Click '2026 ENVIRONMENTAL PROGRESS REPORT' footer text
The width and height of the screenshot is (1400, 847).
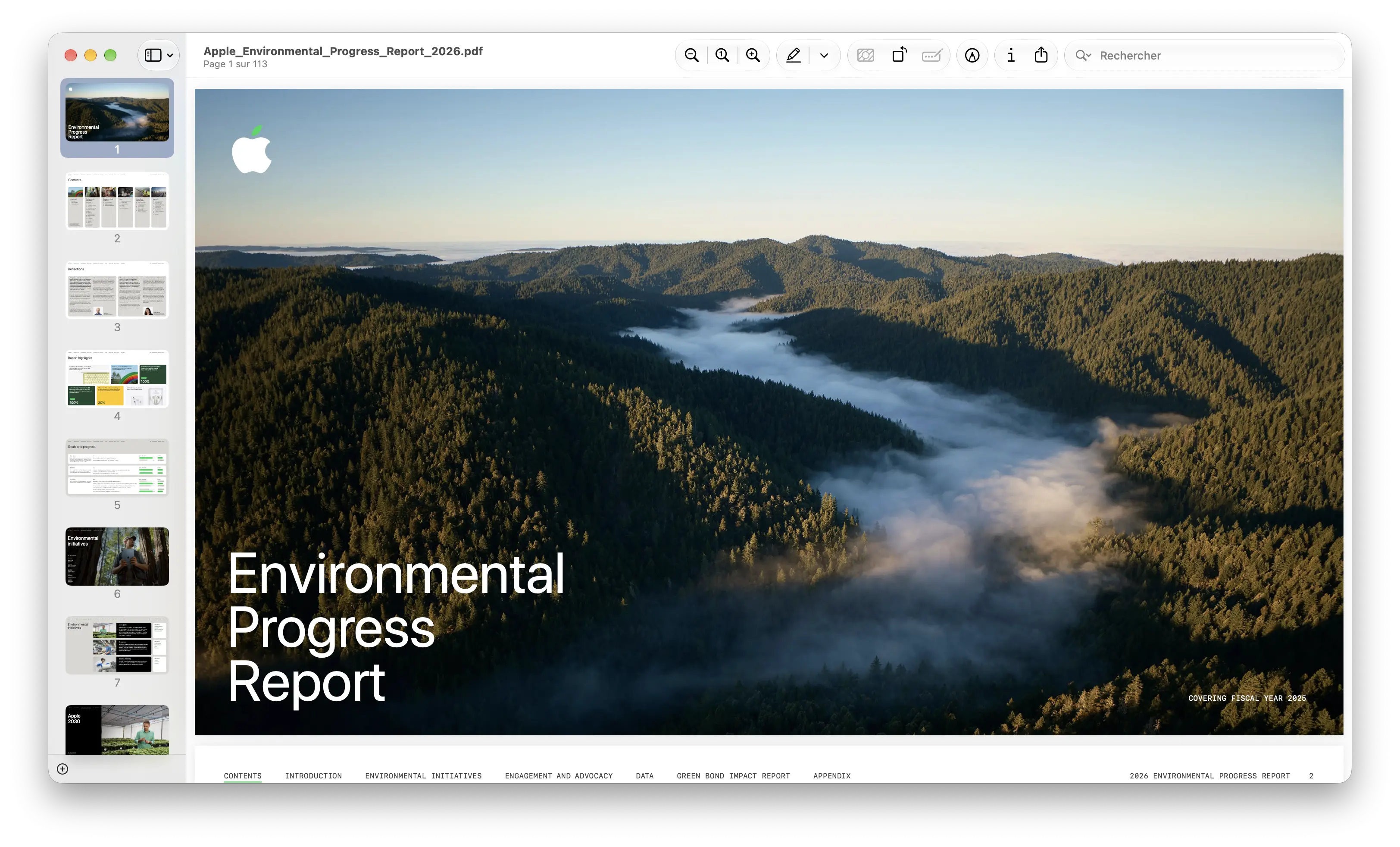[1209, 776]
